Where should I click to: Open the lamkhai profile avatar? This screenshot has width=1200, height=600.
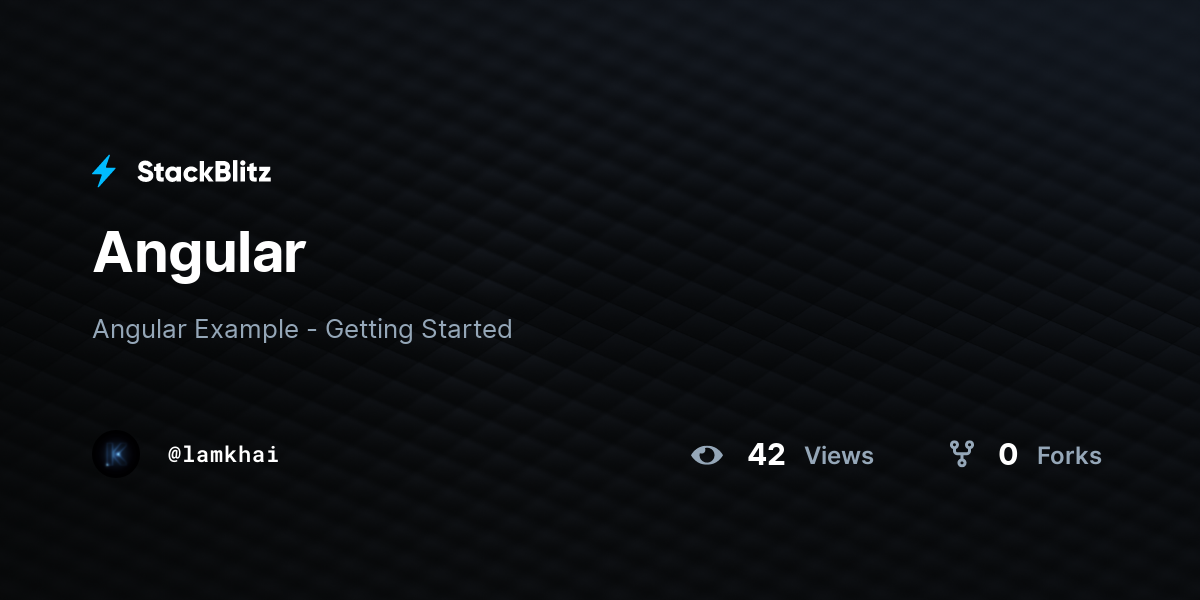tap(116, 454)
